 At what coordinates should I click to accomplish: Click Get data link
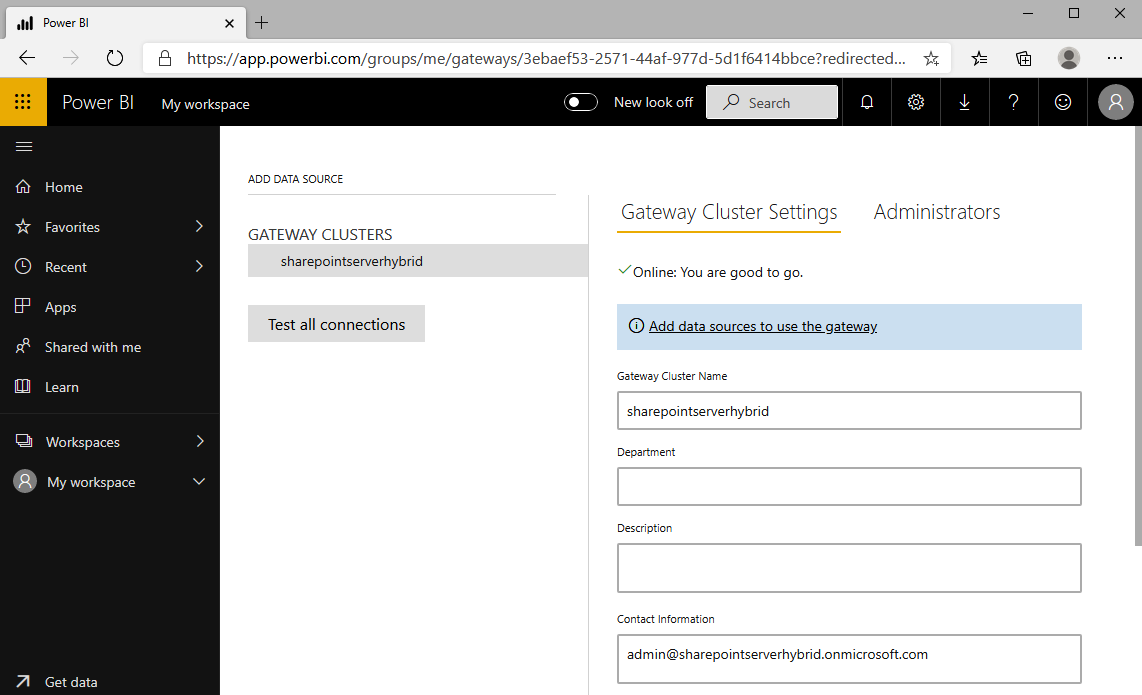click(71, 682)
